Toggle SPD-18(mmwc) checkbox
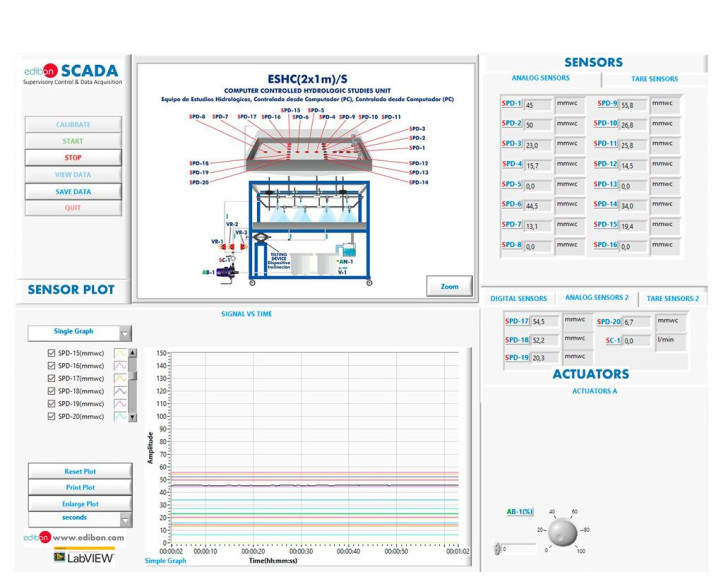The width and height of the screenshot is (723, 584). 51,391
